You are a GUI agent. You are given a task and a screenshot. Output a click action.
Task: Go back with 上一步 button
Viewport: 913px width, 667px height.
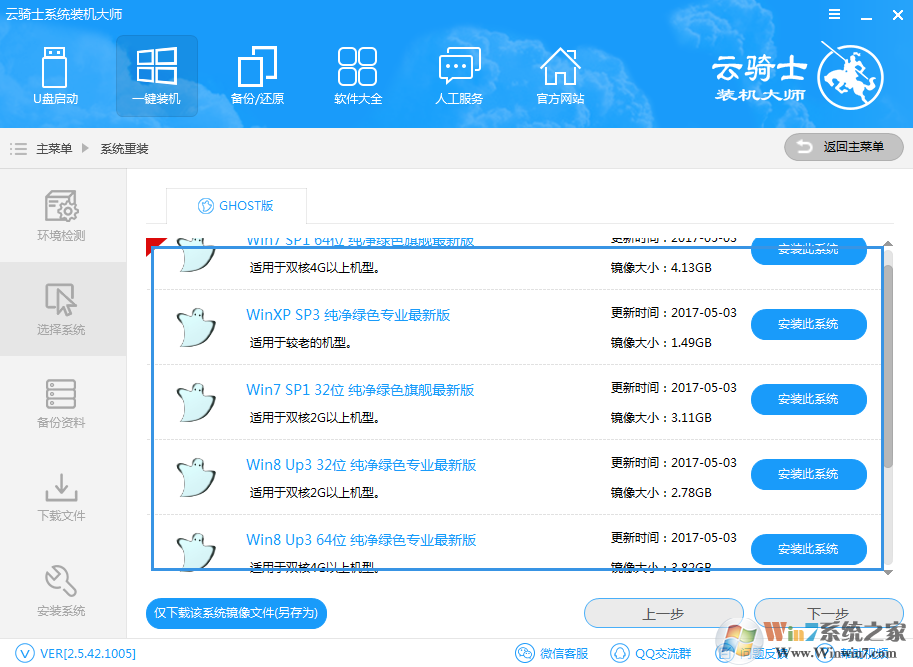click(663, 614)
